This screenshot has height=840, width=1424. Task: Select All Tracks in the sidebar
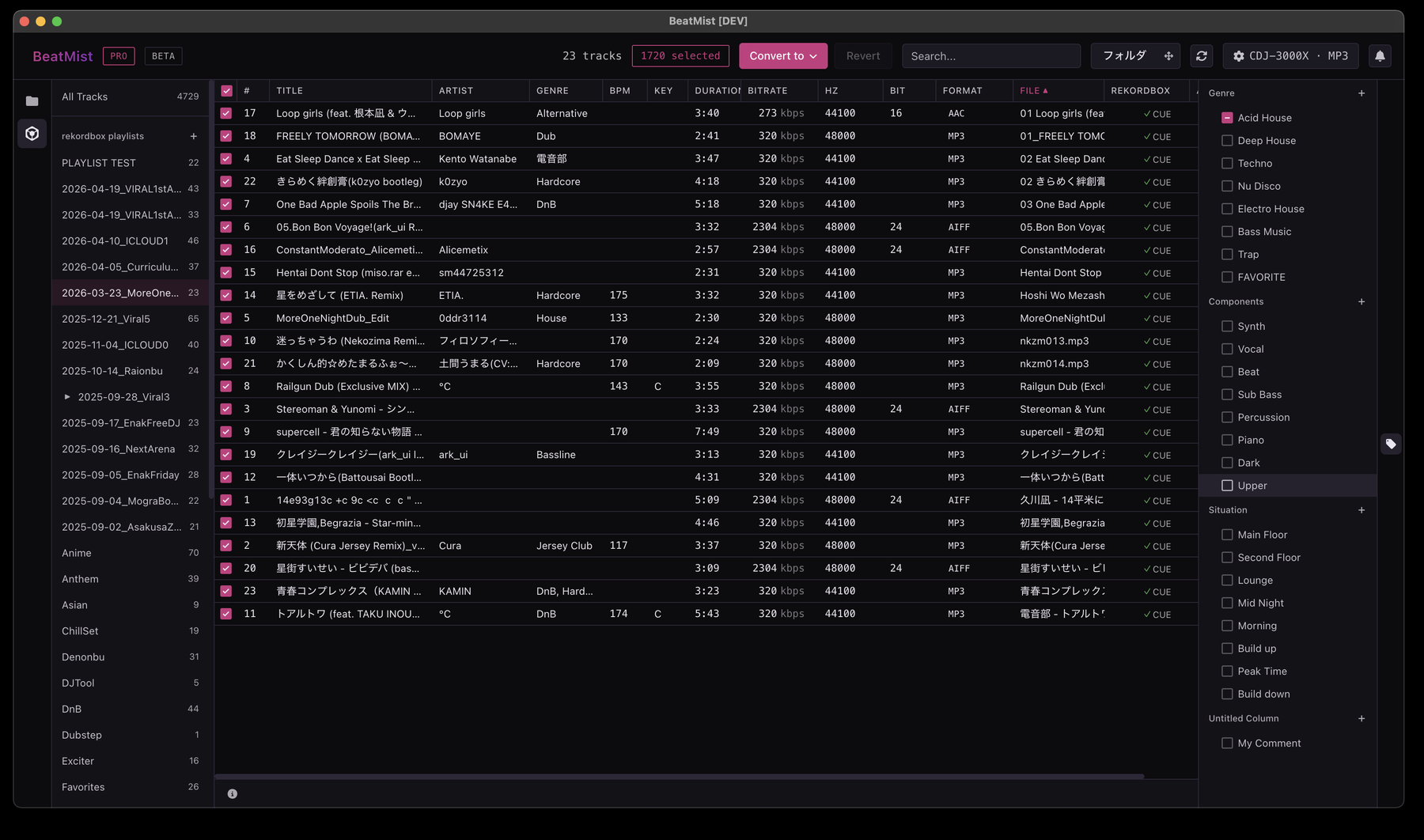click(x=131, y=97)
